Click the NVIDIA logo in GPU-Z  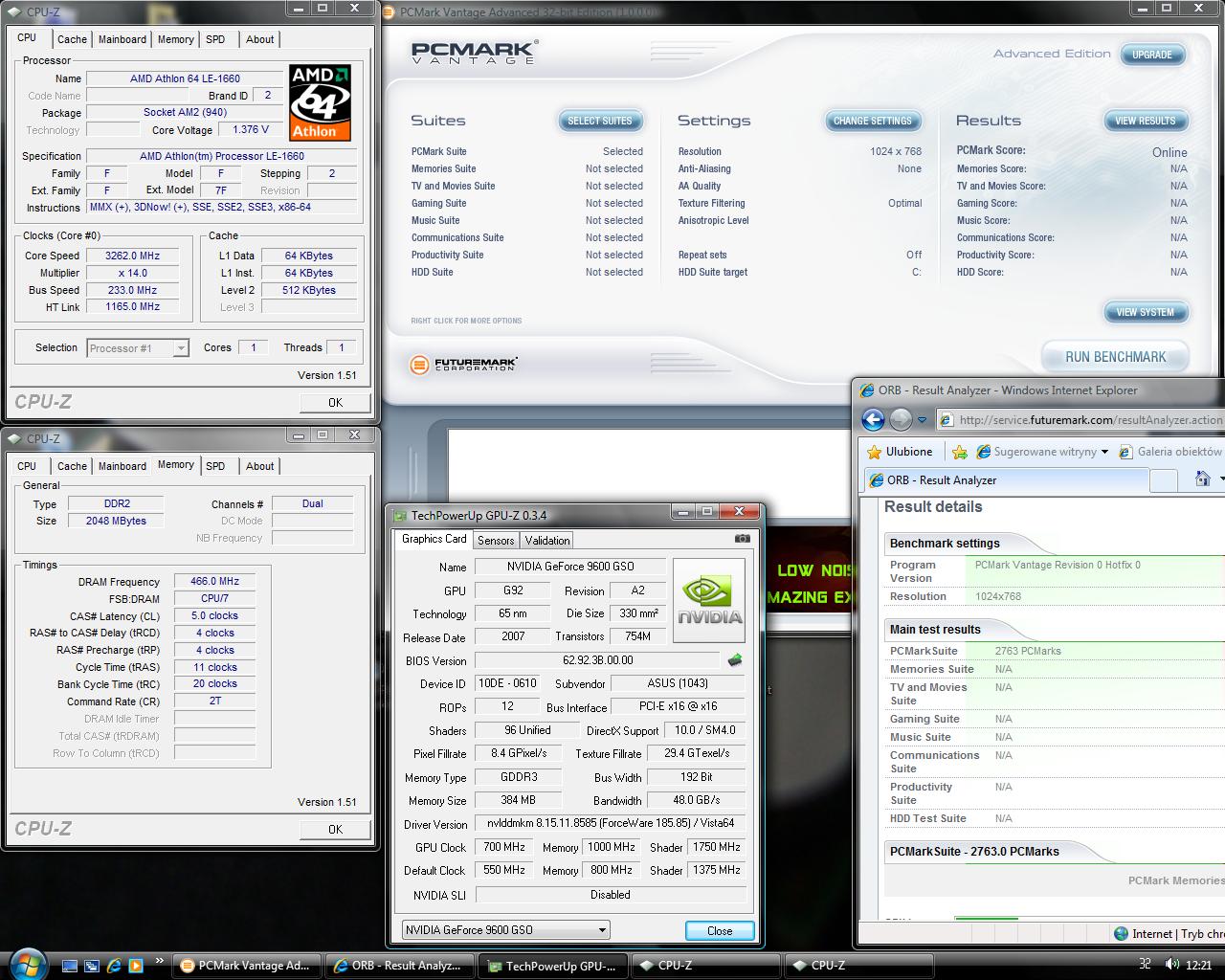709,599
